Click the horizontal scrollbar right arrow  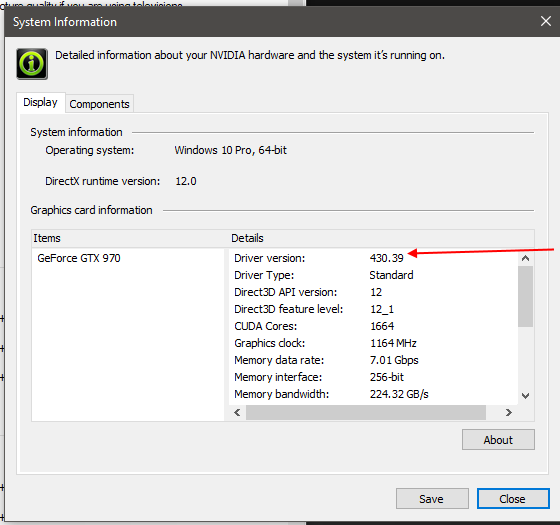(x=509, y=413)
